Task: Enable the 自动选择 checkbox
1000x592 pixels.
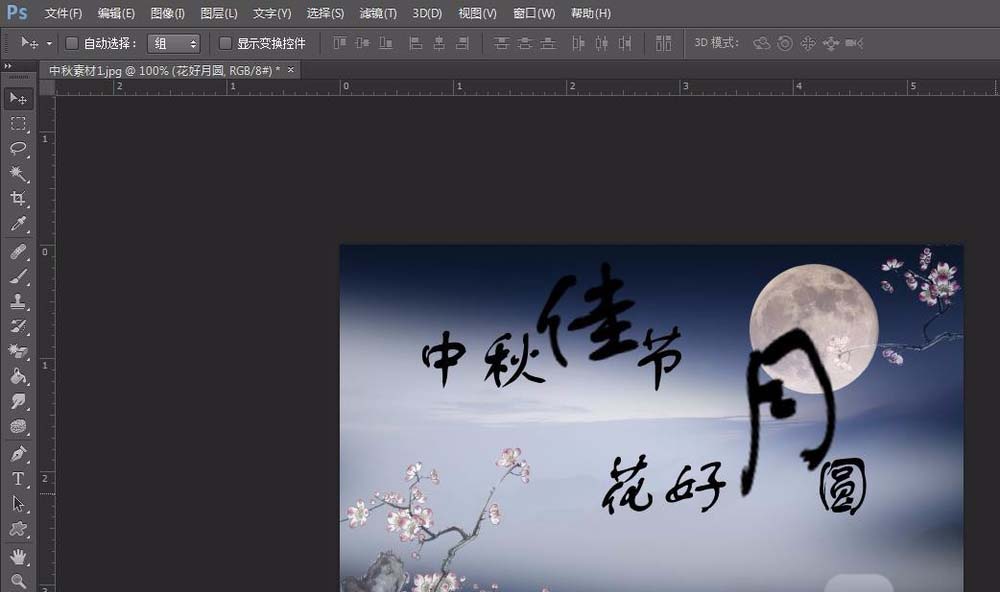Action: coord(72,43)
